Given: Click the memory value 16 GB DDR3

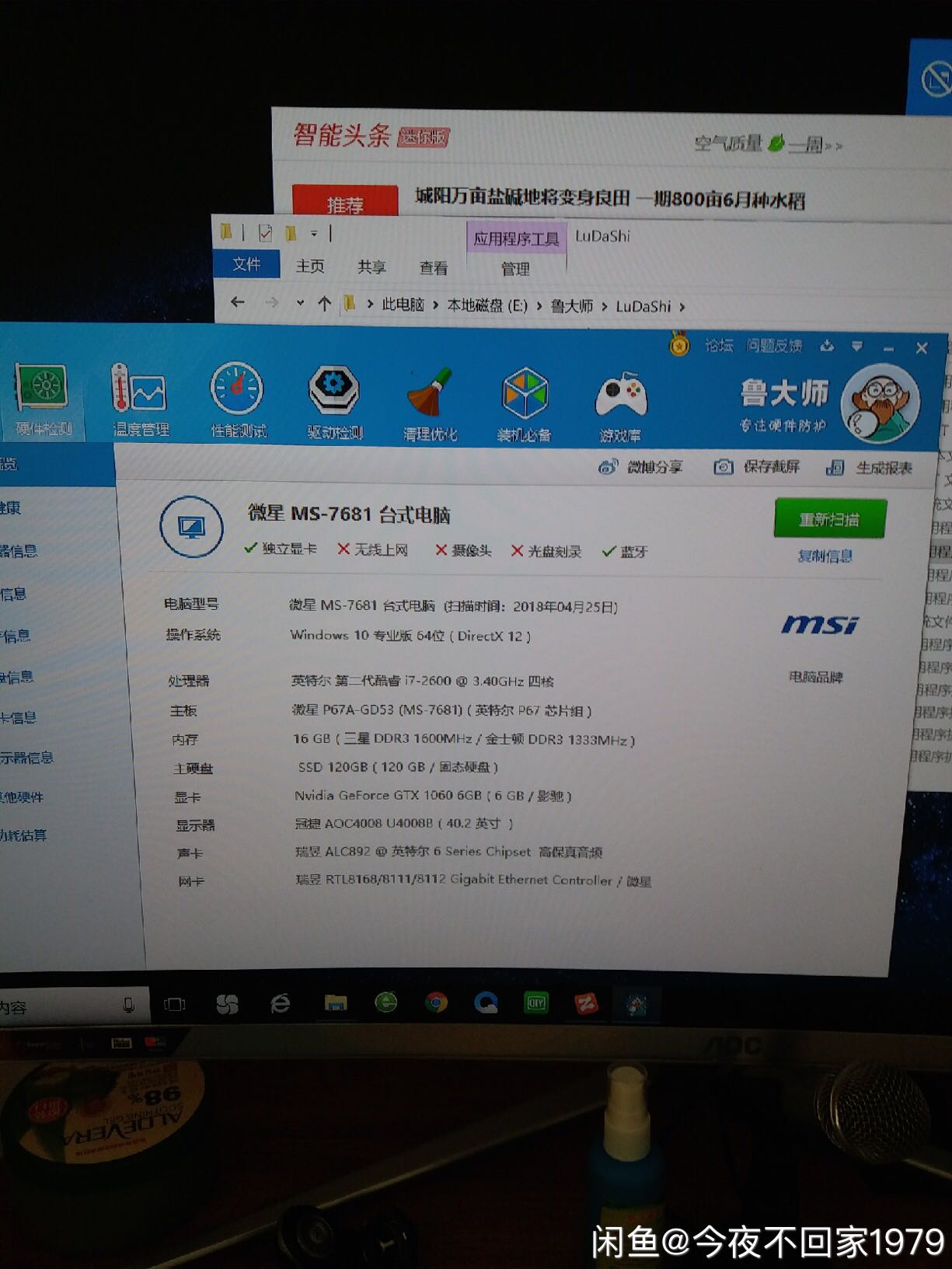Looking at the screenshot, I should click(464, 739).
